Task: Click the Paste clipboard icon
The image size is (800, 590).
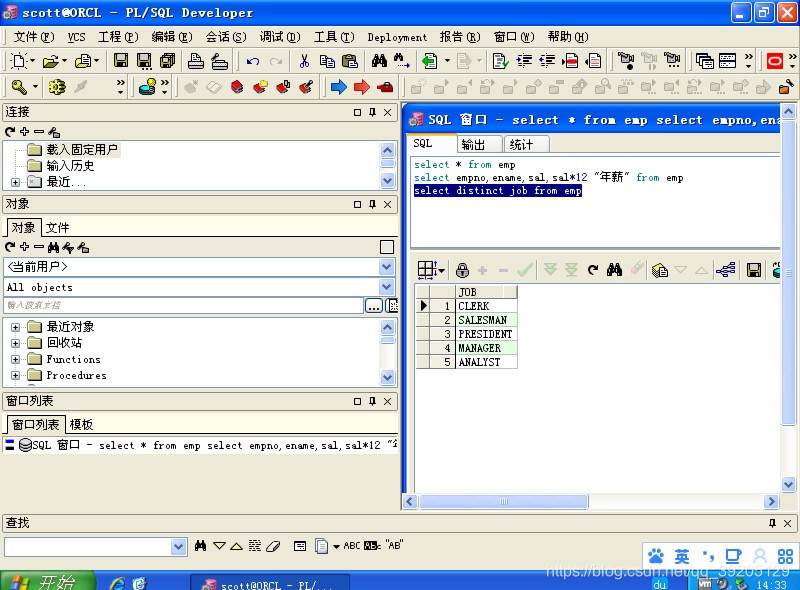Action: 350,61
